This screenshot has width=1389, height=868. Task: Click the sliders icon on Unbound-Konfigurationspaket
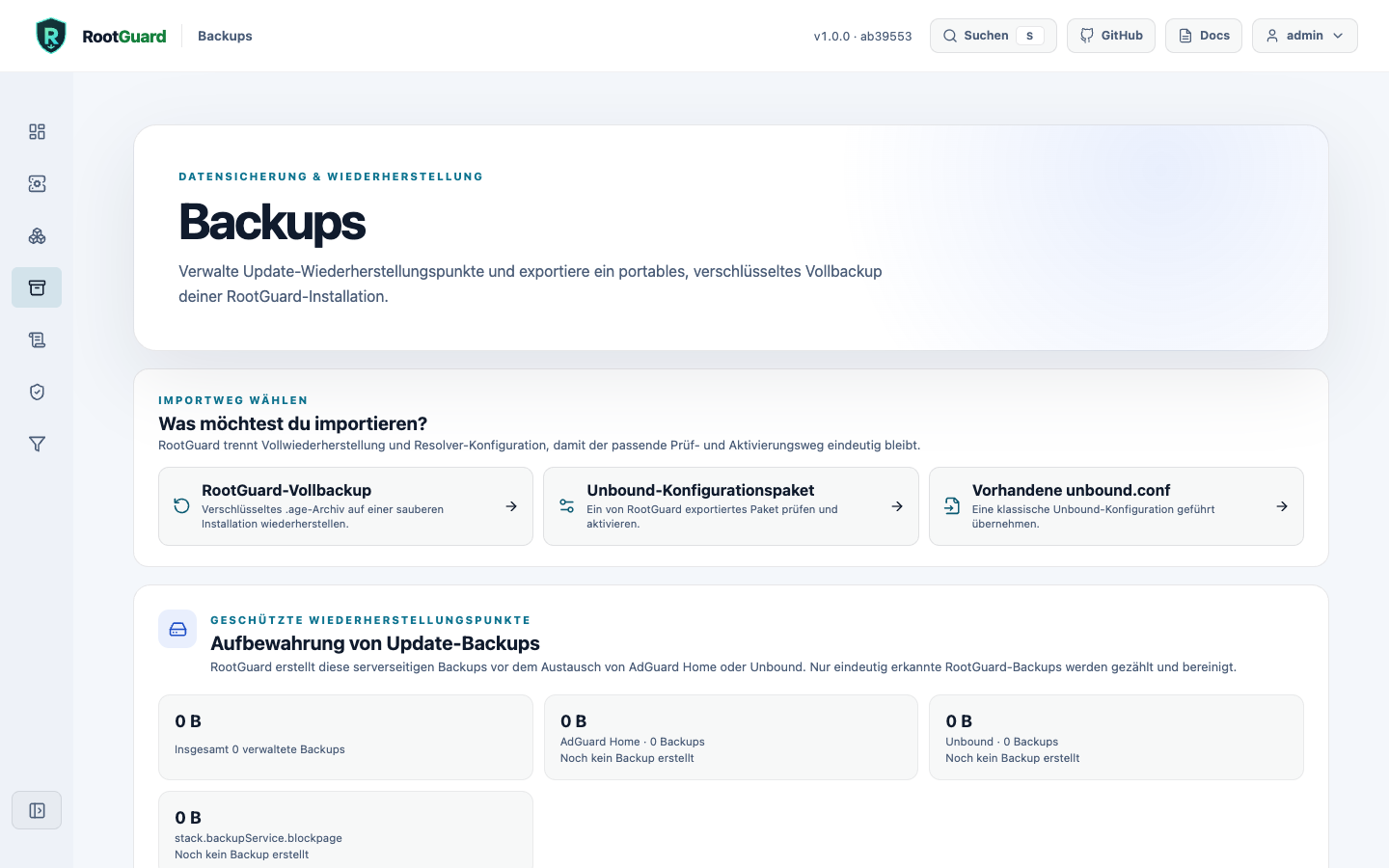click(x=567, y=506)
